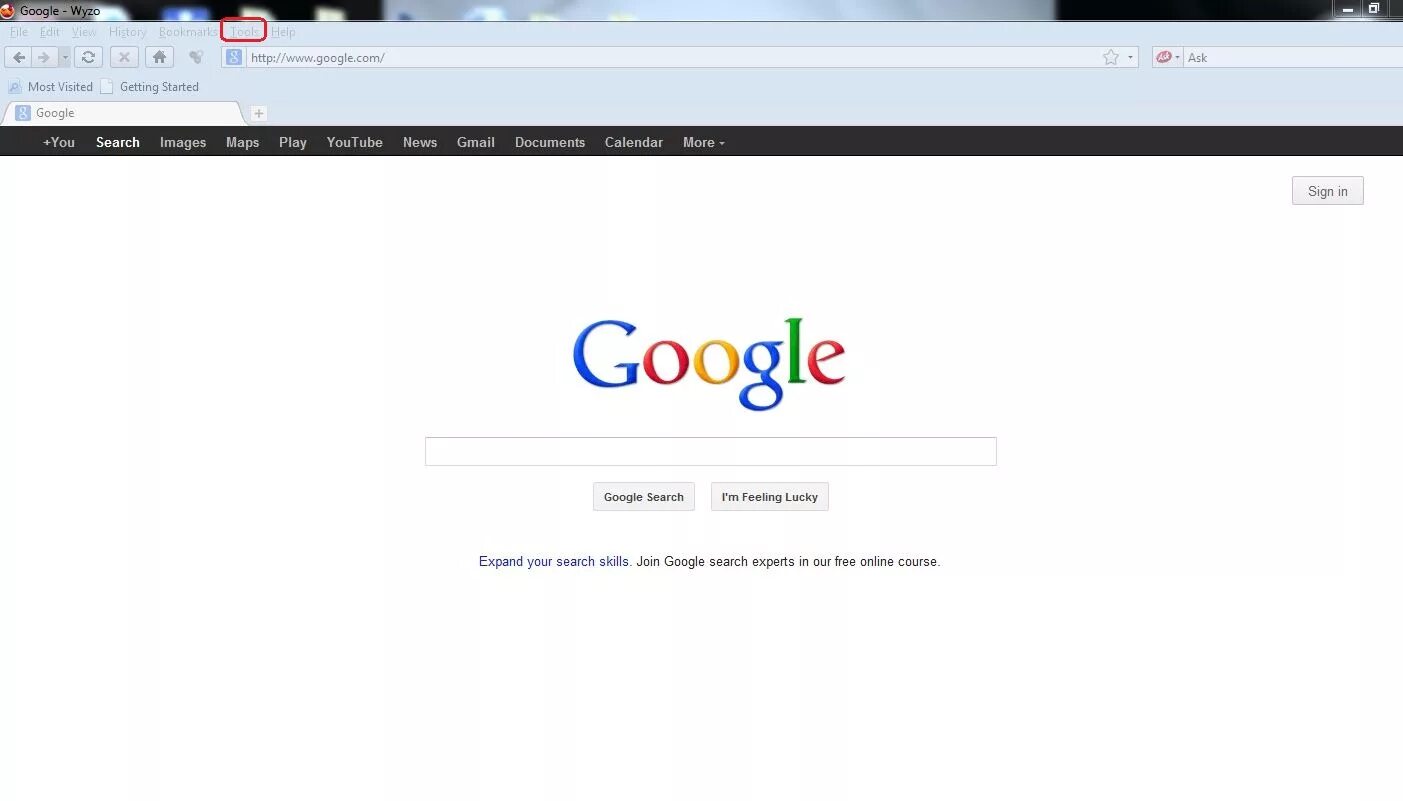Image resolution: width=1403 pixels, height=801 pixels.
Task: Click the Wyzo icon beside Home button
Action: (x=196, y=57)
